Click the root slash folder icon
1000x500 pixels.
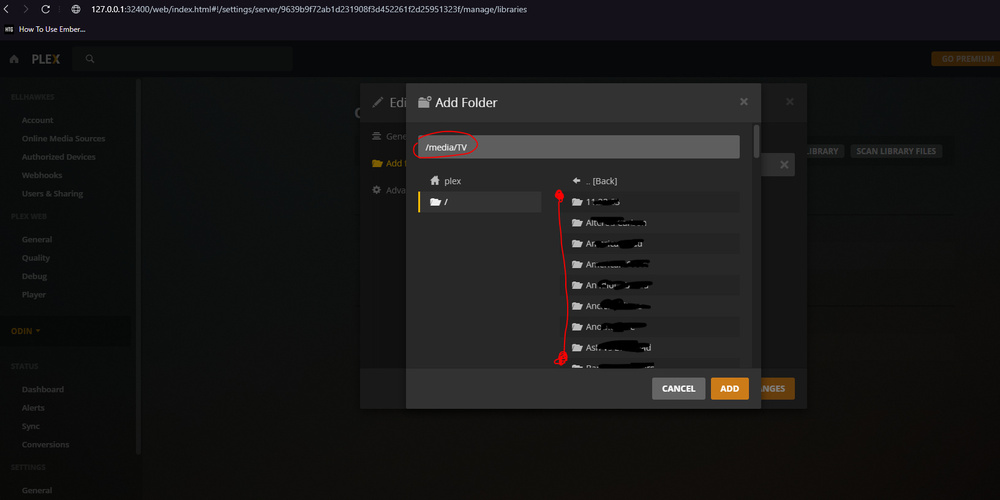[x=436, y=202]
